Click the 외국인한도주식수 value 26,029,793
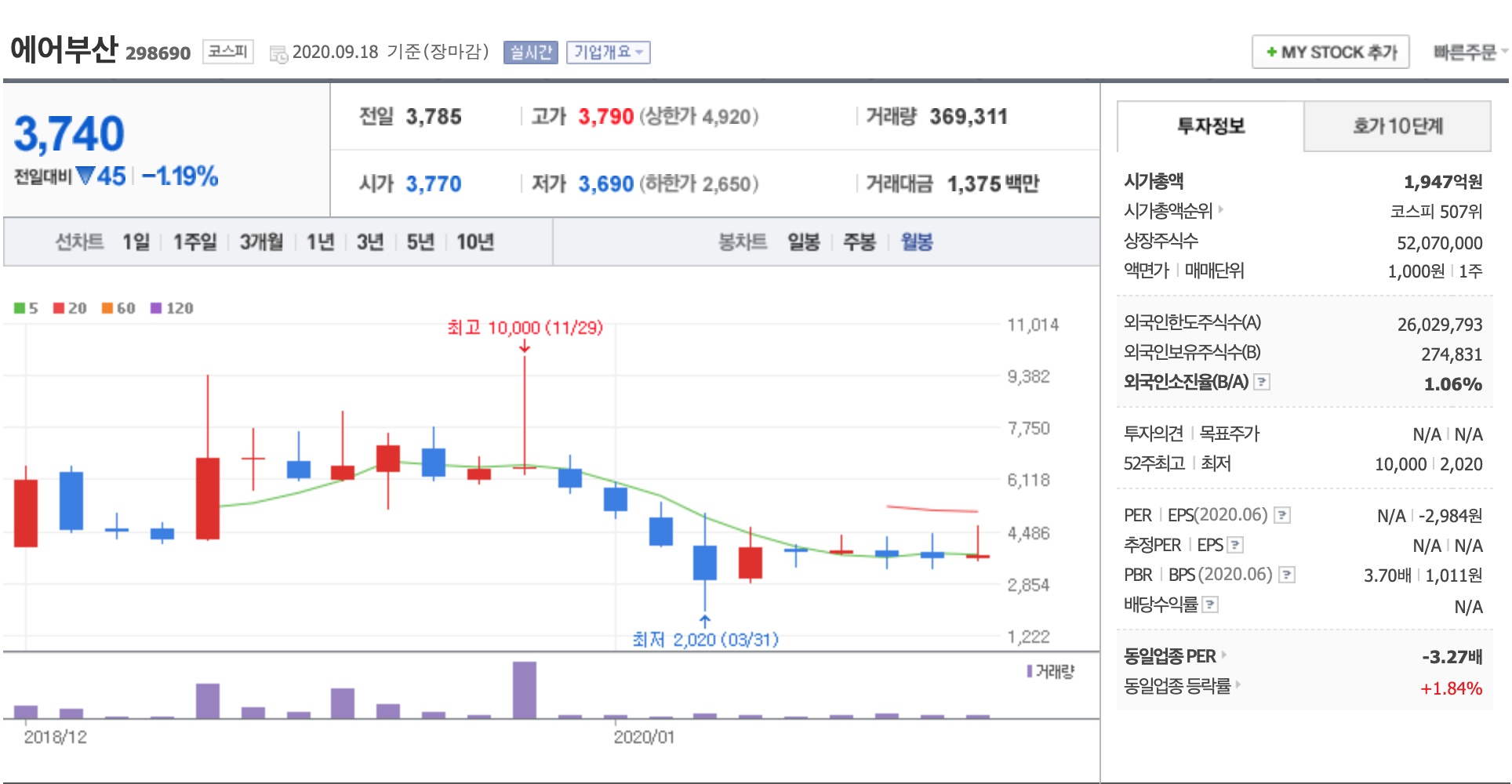The image size is (1512, 784). pos(1440,325)
